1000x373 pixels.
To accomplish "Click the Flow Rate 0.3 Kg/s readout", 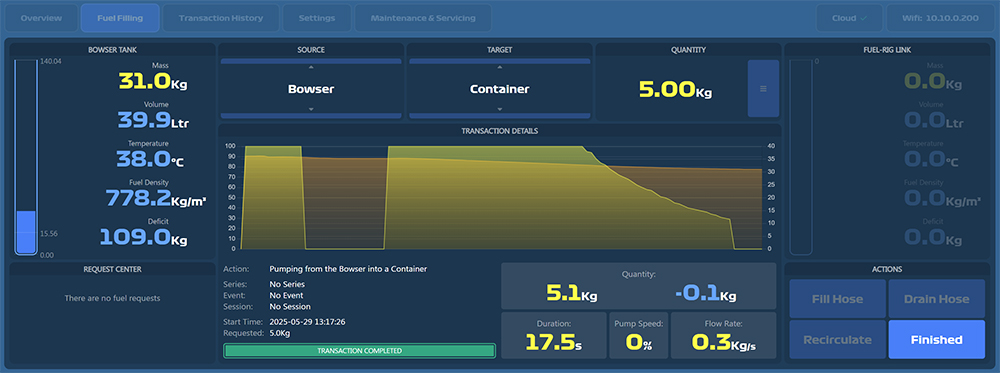I will tap(723, 335).
